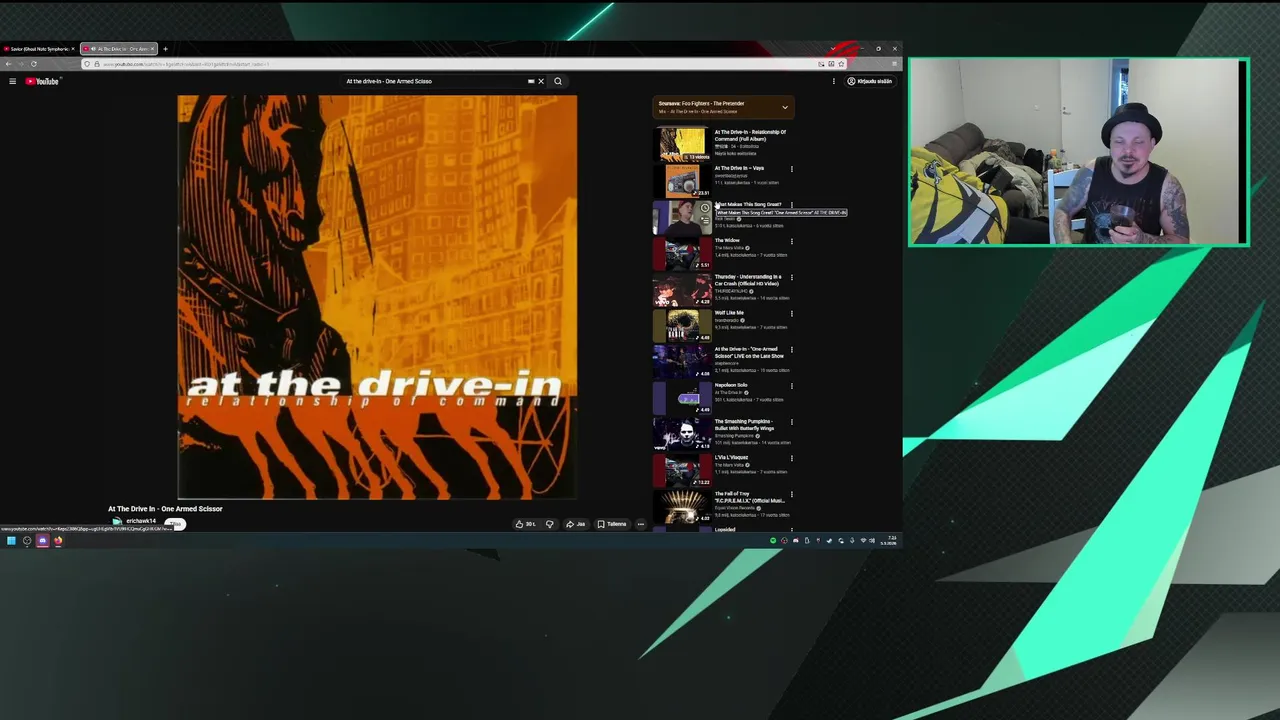The height and width of the screenshot is (720, 1280).
Task: Dislike the video with thumbs-down button
Action: (x=549, y=524)
